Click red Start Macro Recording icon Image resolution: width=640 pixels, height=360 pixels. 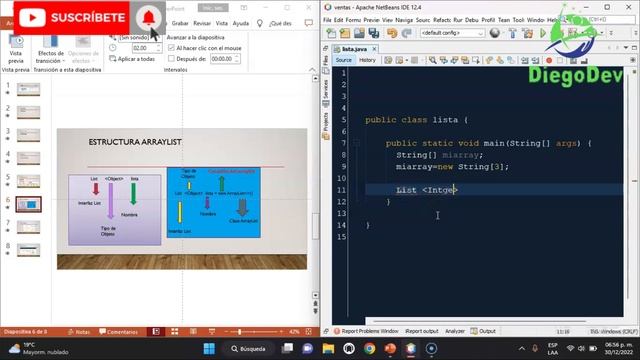pyautogui.click(x=549, y=60)
